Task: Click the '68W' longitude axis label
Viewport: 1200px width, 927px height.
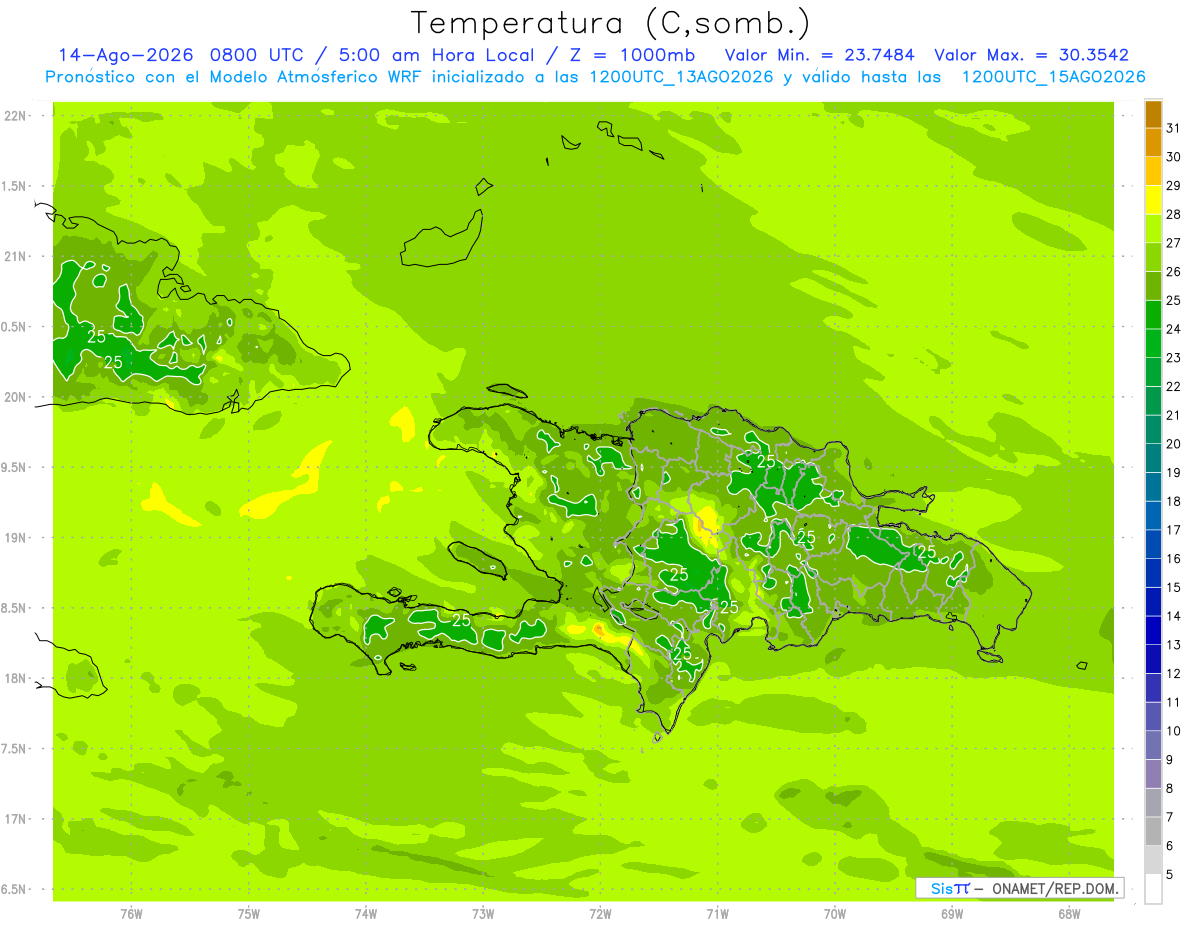Action: tap(1069, 913)
